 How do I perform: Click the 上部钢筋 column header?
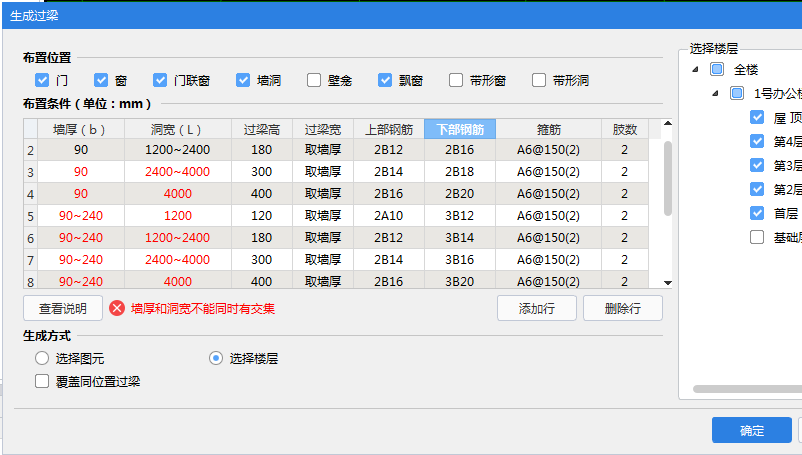point(389,129)
